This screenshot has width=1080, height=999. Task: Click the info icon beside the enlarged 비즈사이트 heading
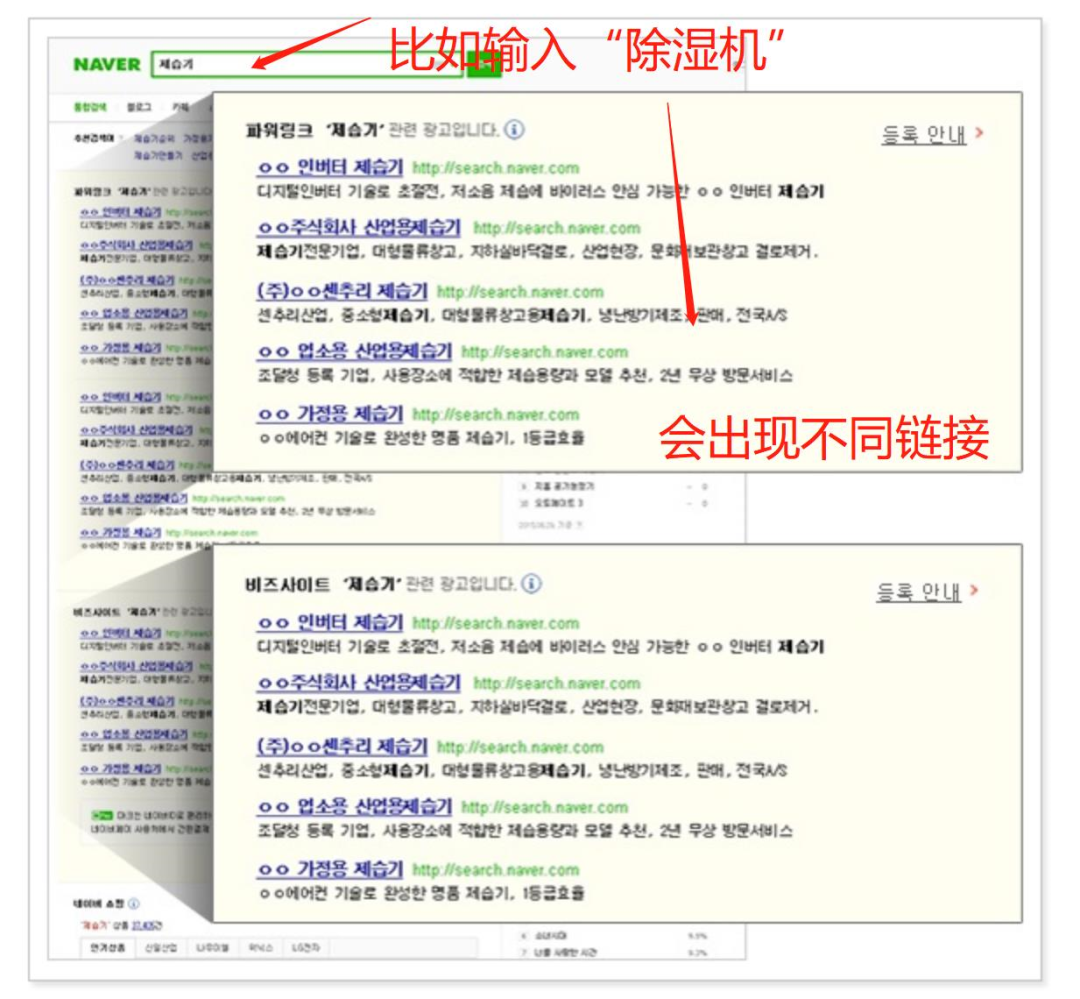pyautogui.click(x=531, y=584)
